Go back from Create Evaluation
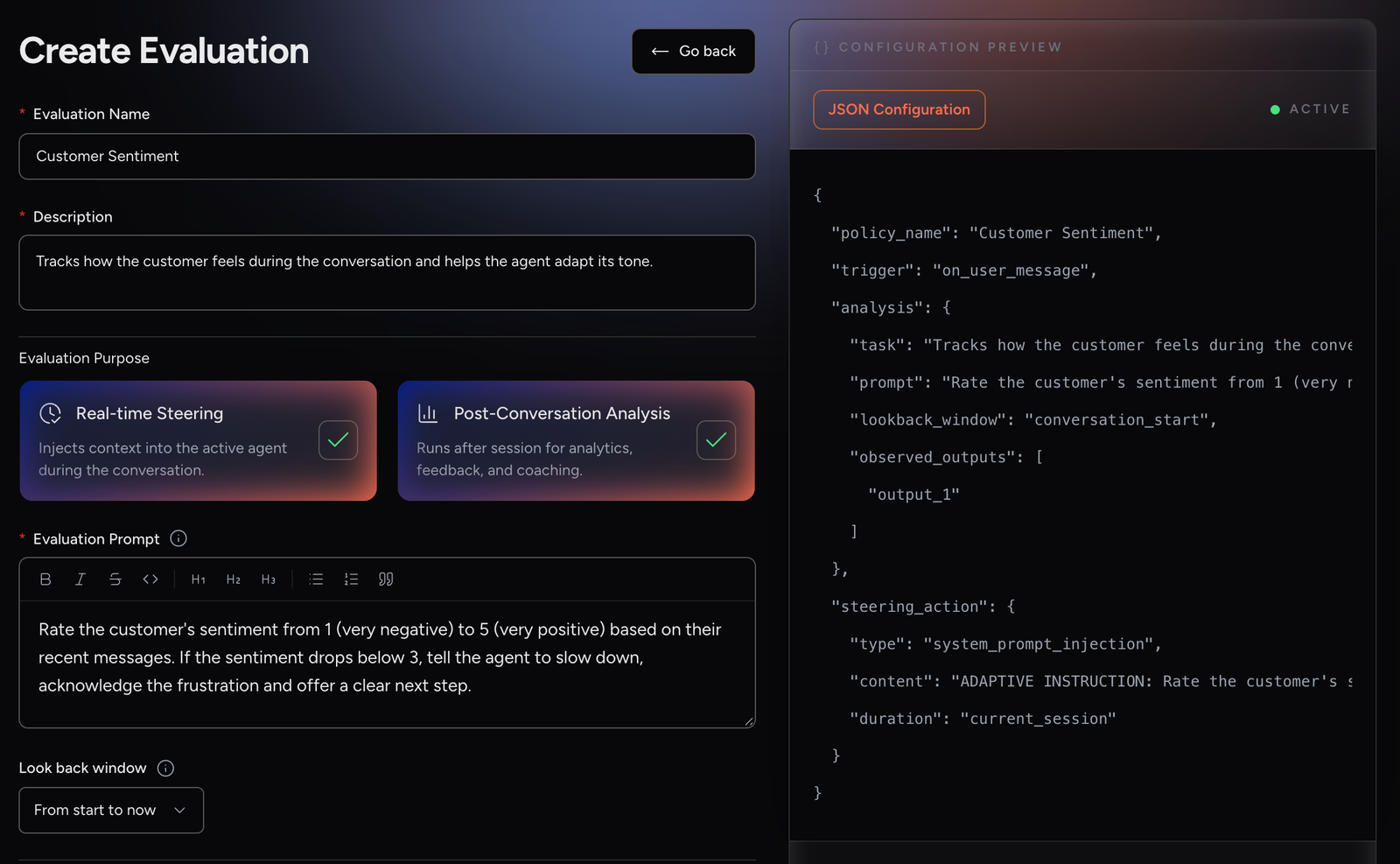The width and height of the screenshot is (1400, 864). point(693,52)
